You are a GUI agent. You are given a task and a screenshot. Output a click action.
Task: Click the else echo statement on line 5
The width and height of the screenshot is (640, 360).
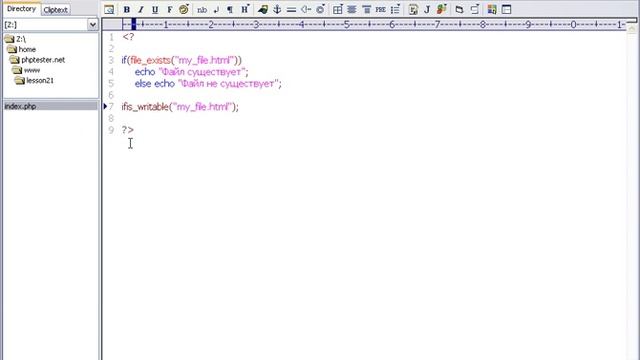(208, 83)
